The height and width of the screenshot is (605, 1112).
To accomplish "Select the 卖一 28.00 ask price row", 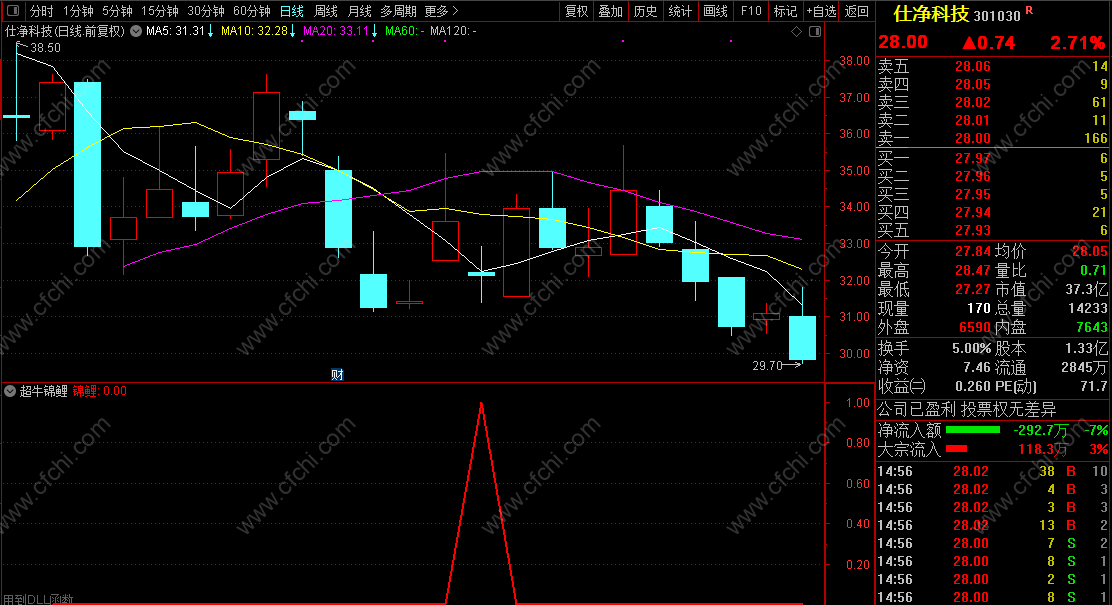I will (x=992, y=138).
